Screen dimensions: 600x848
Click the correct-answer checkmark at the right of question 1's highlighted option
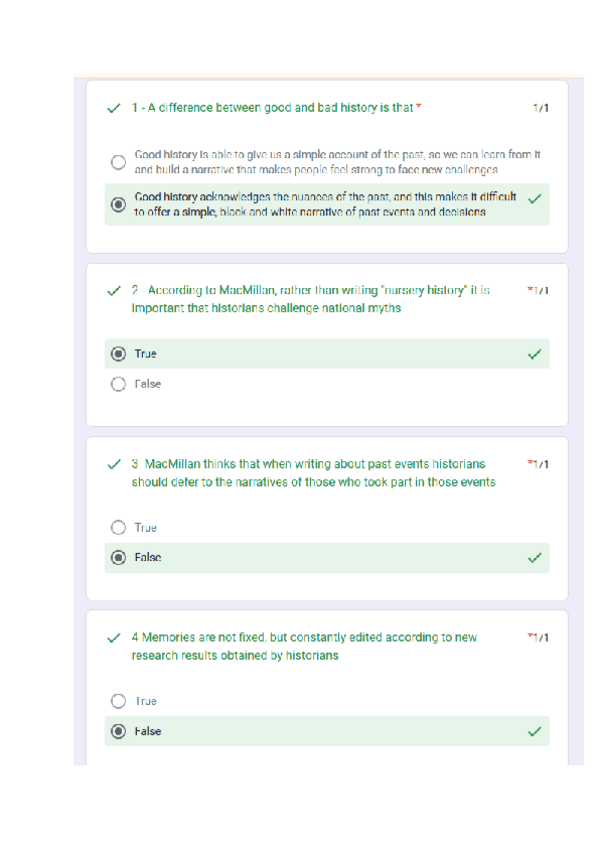tap(535, 199)
